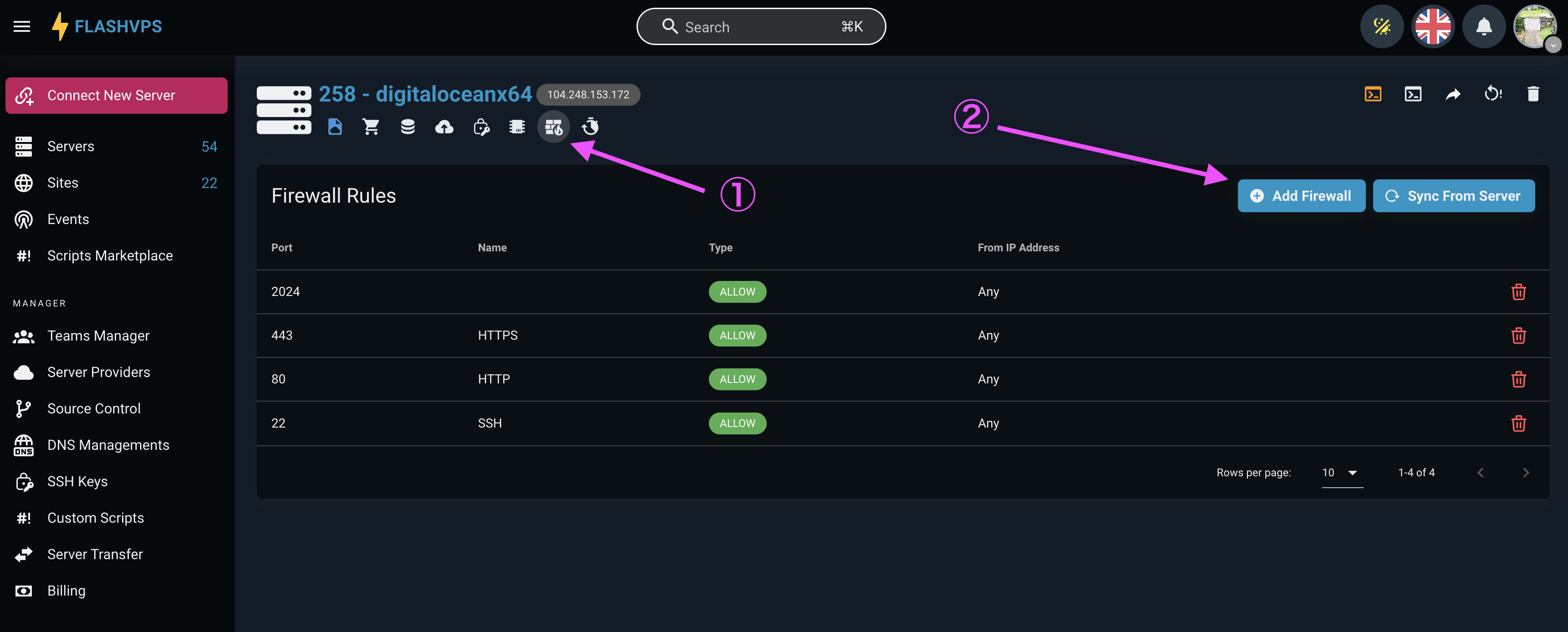Expand the user avatar profile menu
Screen dimensions: 1568x632
click(1534, 27)
